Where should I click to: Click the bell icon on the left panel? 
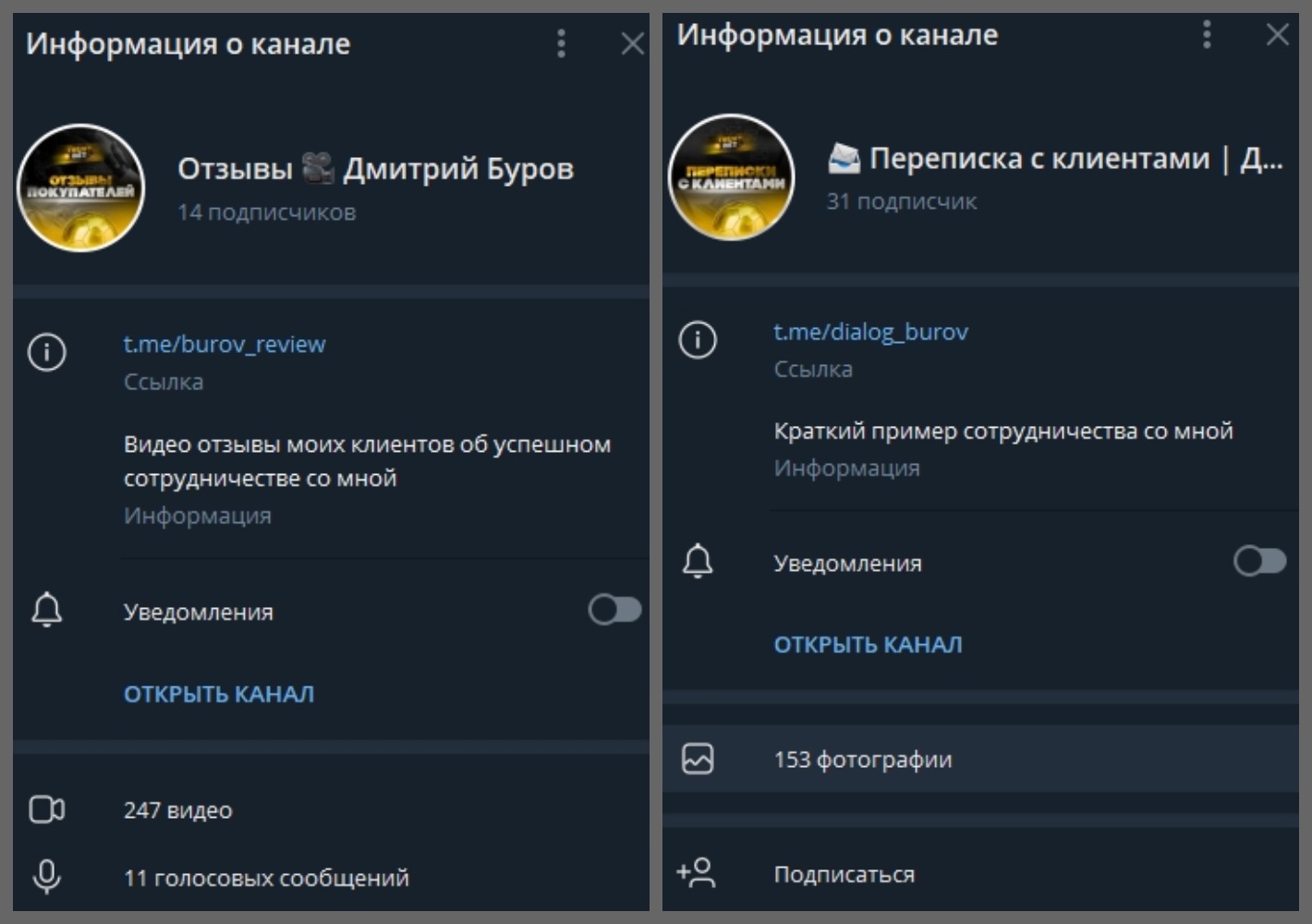coord(47,610)
